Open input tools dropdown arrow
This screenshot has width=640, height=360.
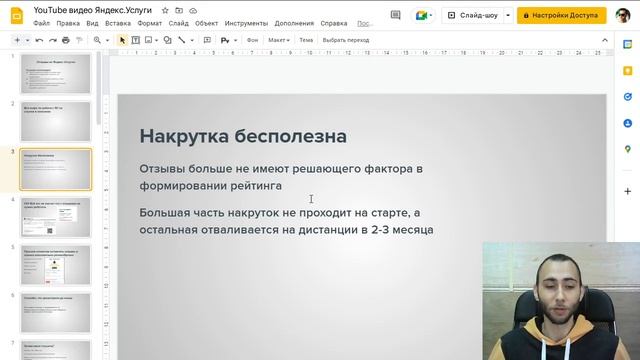pyautogui.click(x=235, y=40)
